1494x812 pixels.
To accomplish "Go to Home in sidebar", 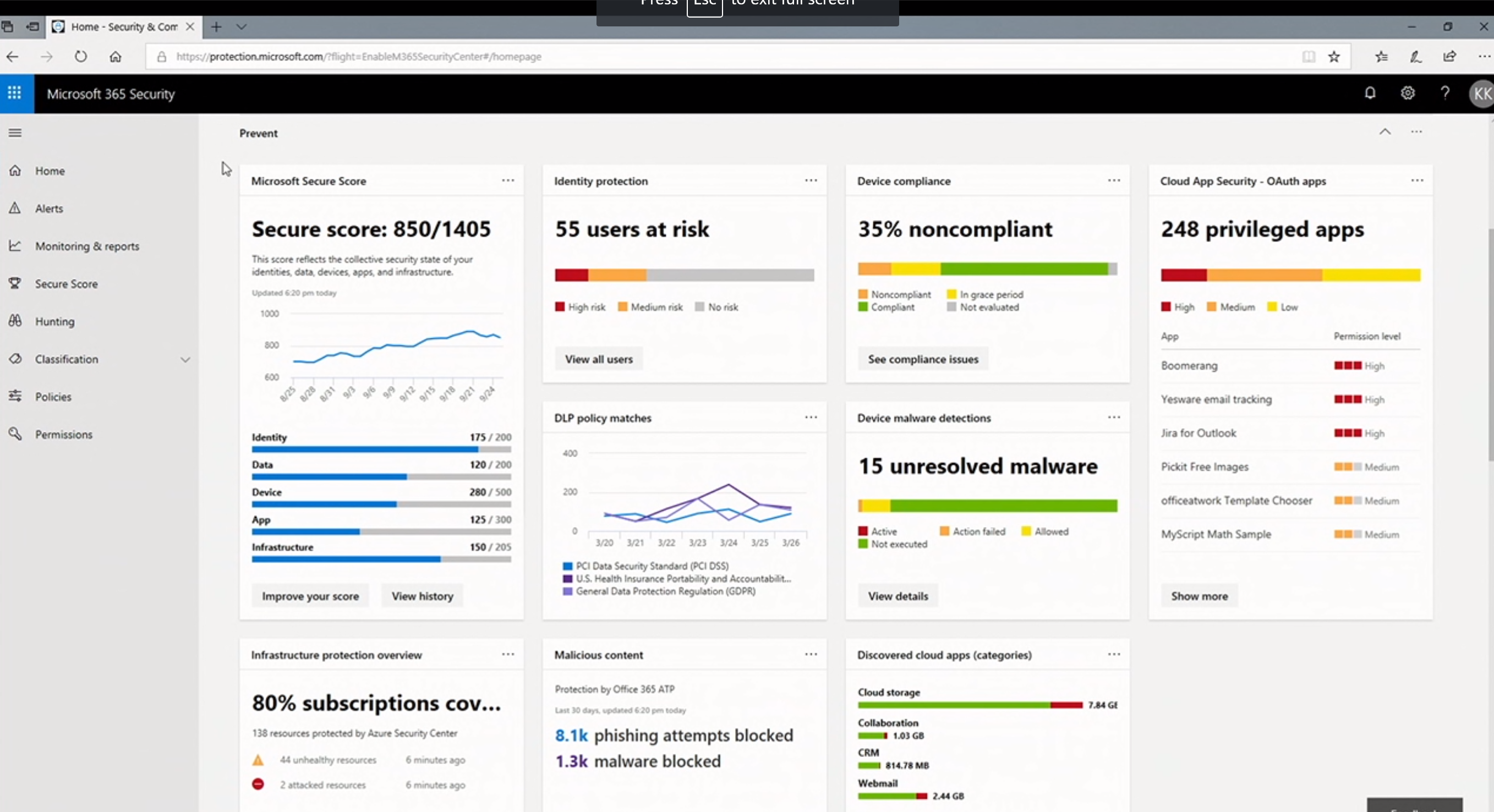I will pyautogui.click(x=50, y=171).
